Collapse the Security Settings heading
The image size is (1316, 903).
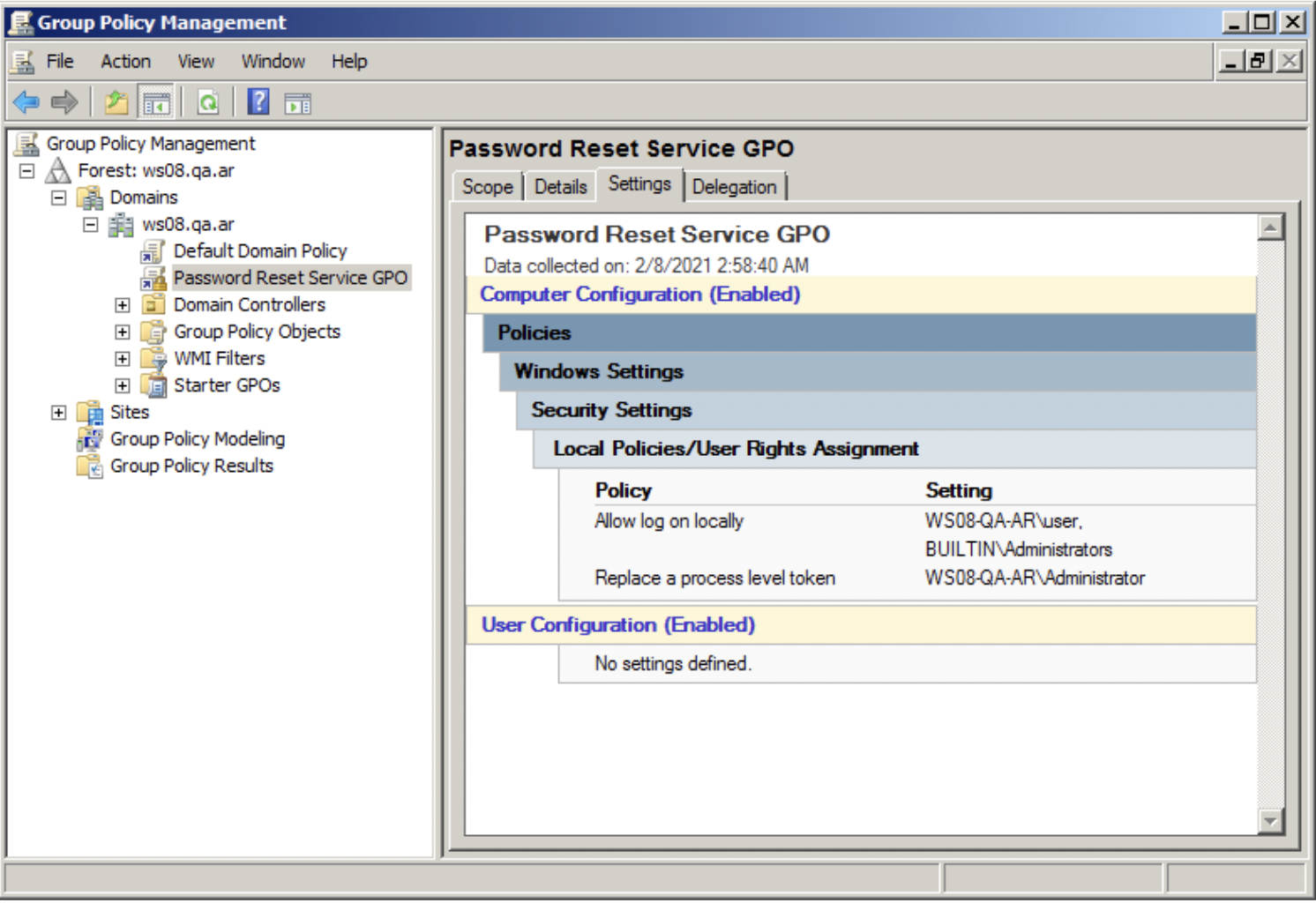tap(886, 410)
